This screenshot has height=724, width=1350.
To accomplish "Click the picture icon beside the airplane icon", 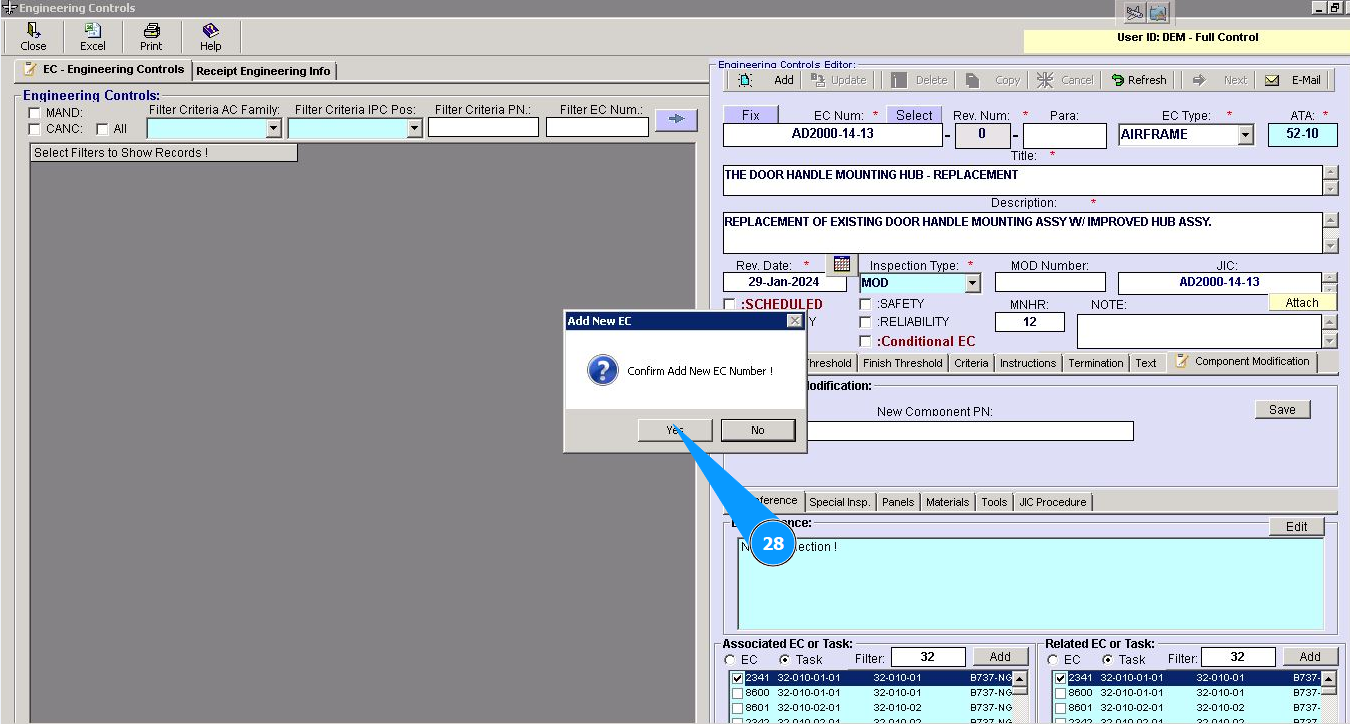I will 1158,12.
